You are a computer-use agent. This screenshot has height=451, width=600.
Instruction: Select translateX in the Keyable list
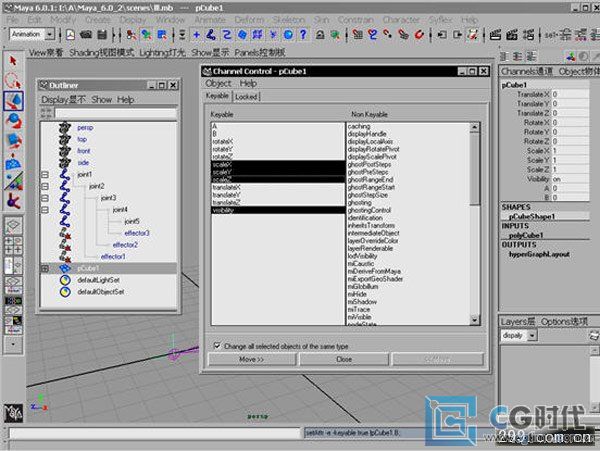pos(278,187)
